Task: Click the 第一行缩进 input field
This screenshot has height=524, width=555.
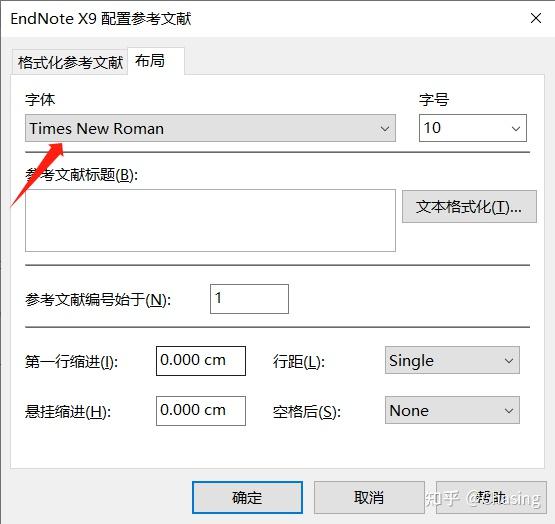Action: (x=201, y=361)
